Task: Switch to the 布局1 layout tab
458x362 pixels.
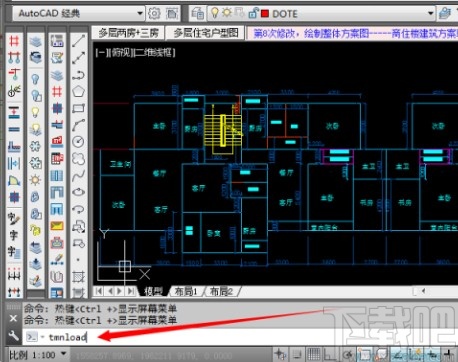Action: (x=186, y=292)
